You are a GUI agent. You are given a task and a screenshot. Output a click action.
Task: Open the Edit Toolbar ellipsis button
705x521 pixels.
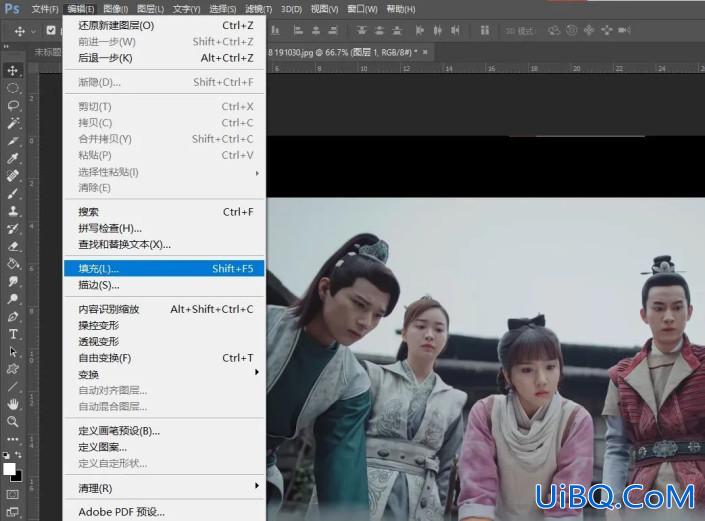[x=13, y=439]
